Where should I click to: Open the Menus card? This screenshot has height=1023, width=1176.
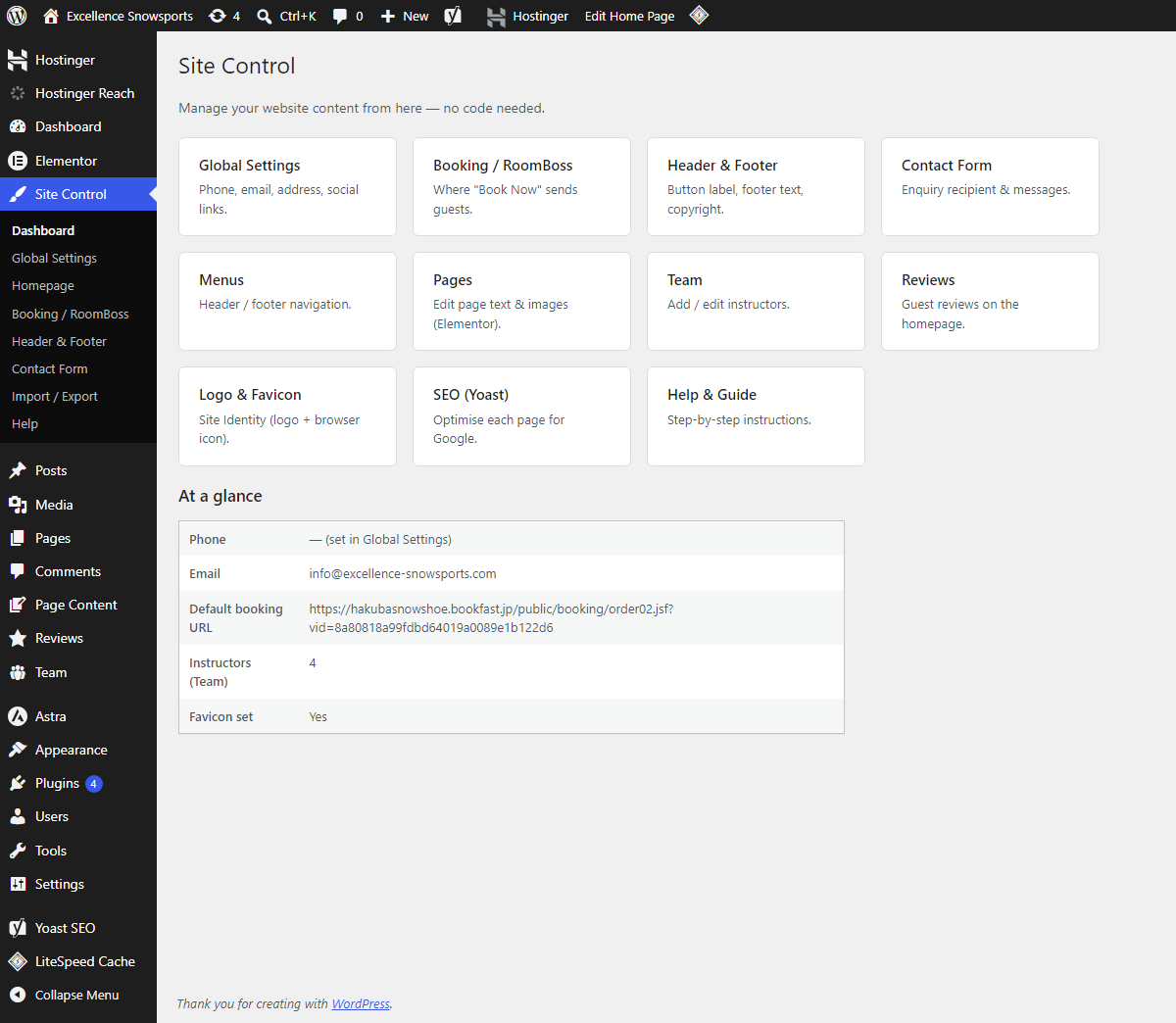[287, 301]
